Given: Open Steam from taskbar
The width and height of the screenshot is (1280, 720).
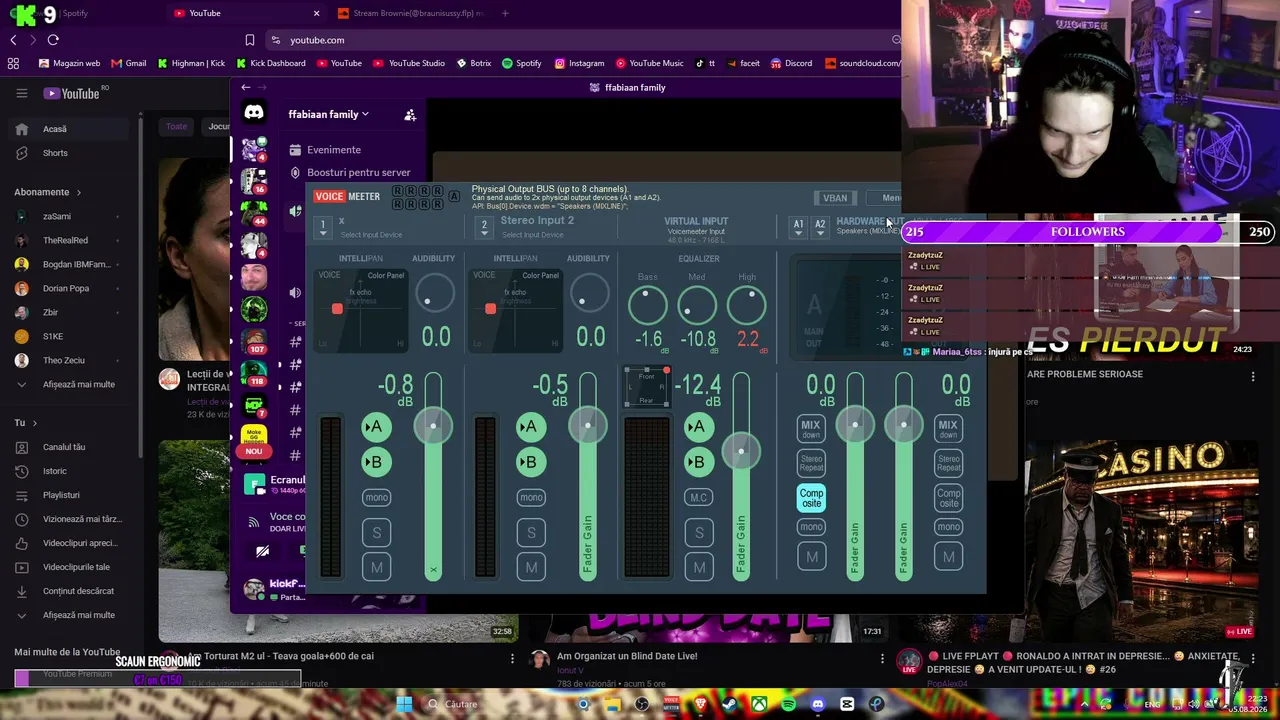Looking at the screenshot, I should 730,704.
